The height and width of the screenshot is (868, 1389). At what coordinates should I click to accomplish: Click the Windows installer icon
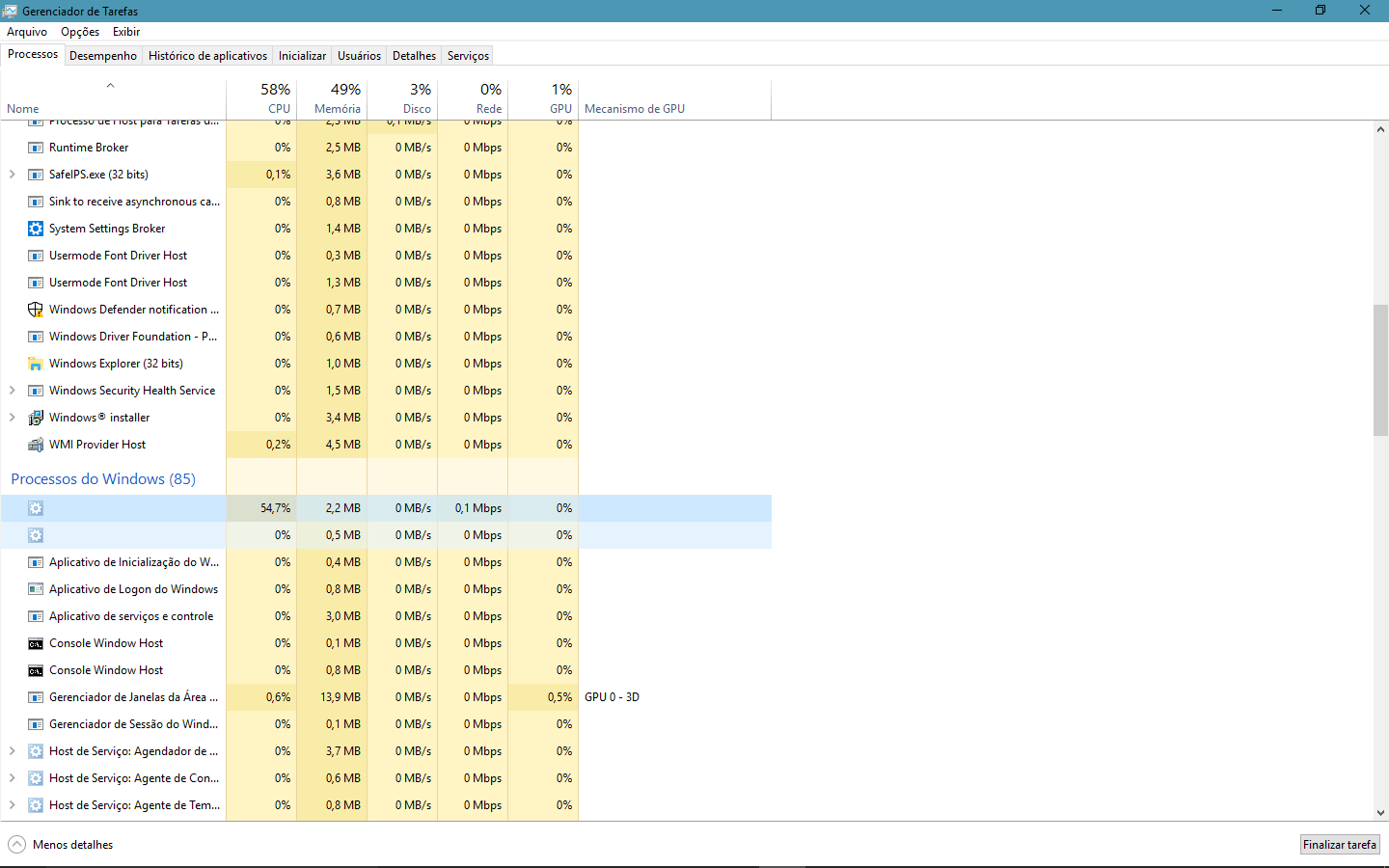coord(36,418)
